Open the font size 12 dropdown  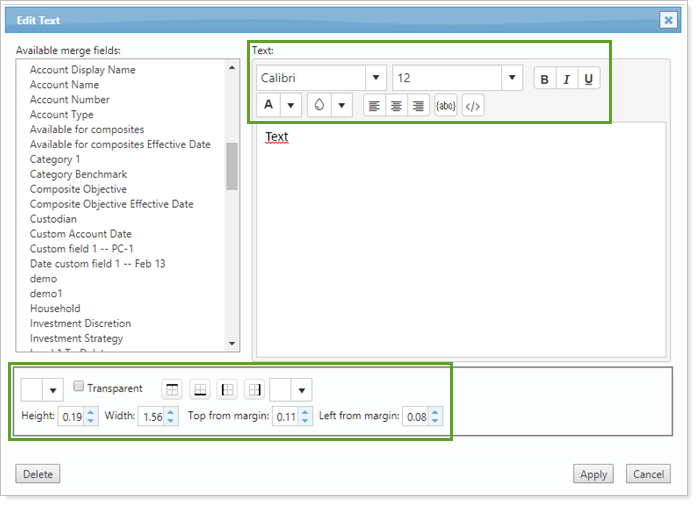tap(513, 78)
